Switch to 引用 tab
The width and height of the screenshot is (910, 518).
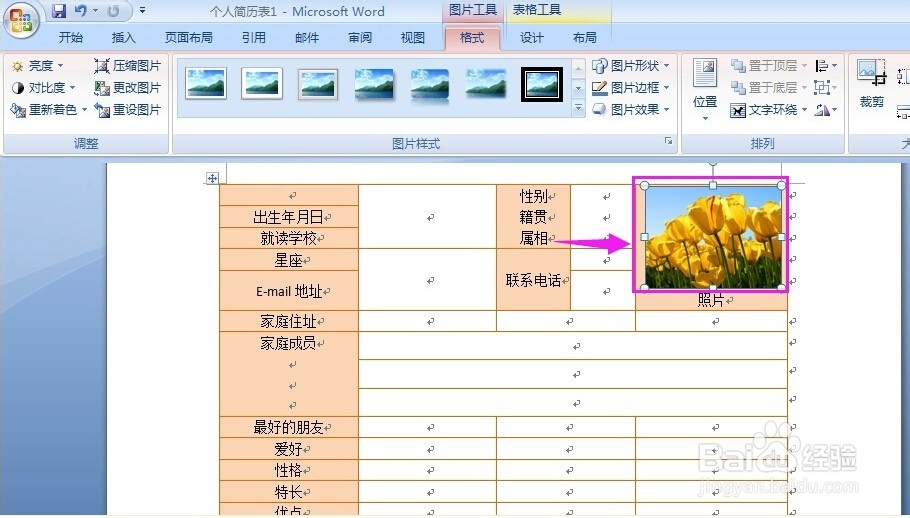[x=254, y=38]
